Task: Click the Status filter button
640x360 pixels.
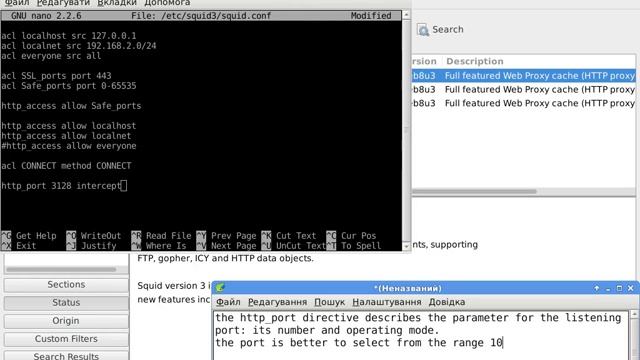Action: (x=66, y=302)
